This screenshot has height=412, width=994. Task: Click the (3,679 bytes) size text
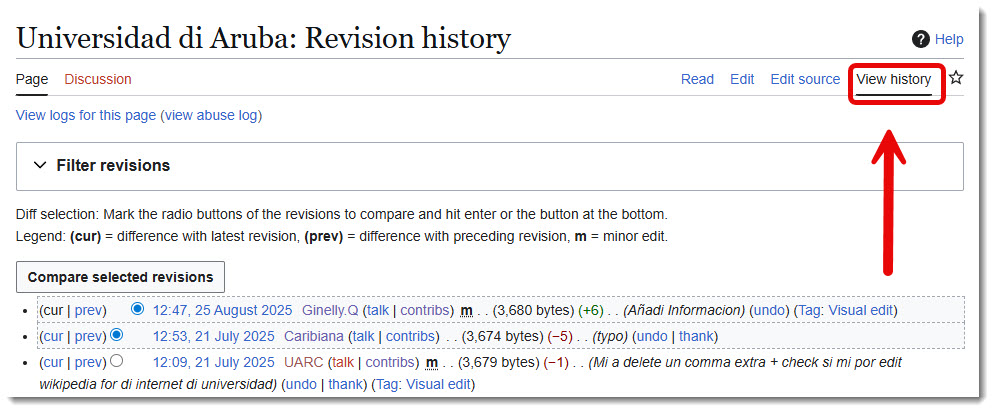click(498, 363)
